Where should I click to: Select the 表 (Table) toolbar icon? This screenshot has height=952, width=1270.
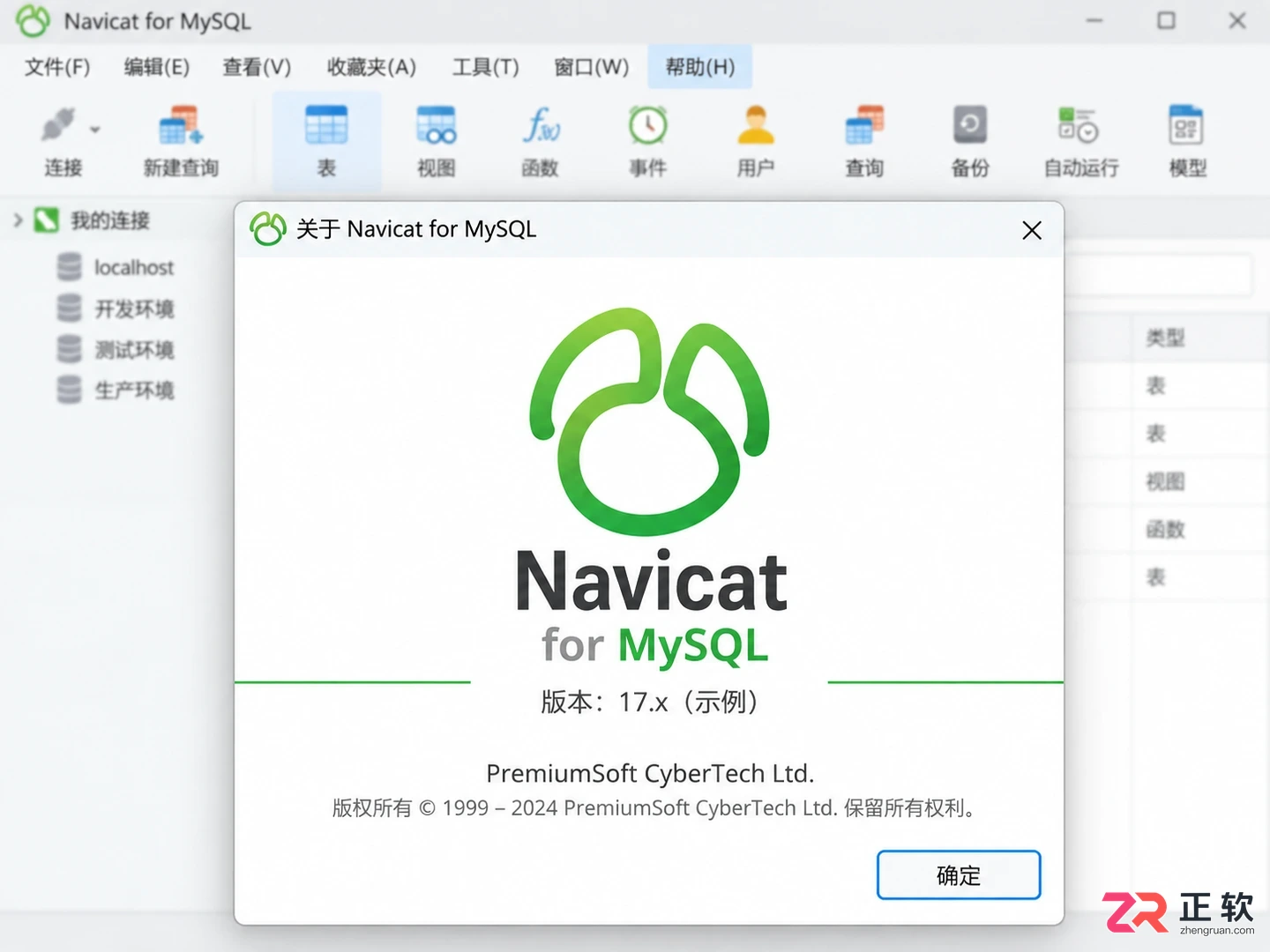tap(326, 125)
